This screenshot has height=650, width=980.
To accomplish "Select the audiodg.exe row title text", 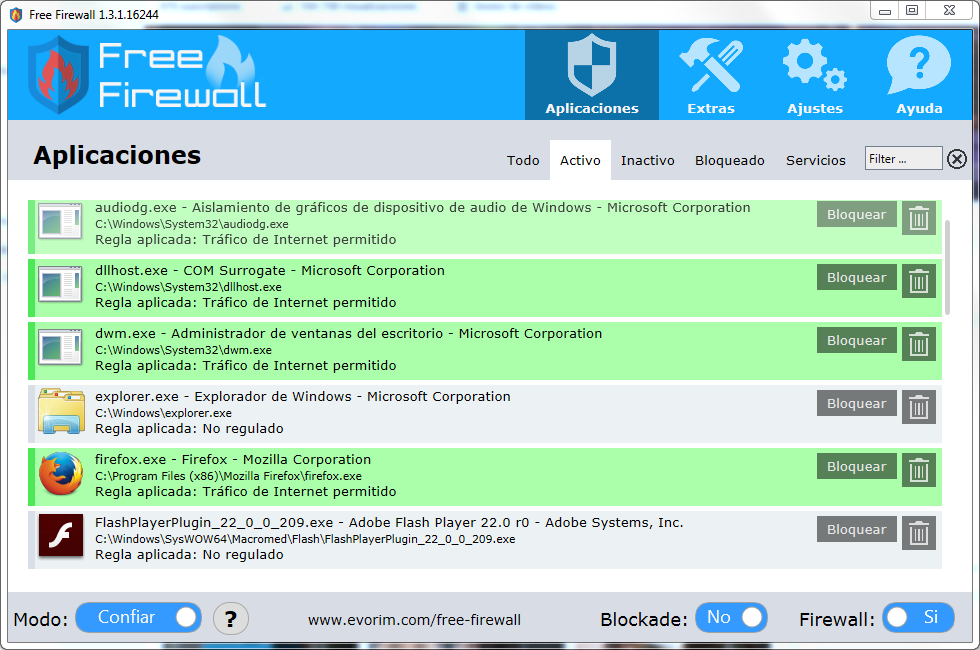I will (422, 208).
